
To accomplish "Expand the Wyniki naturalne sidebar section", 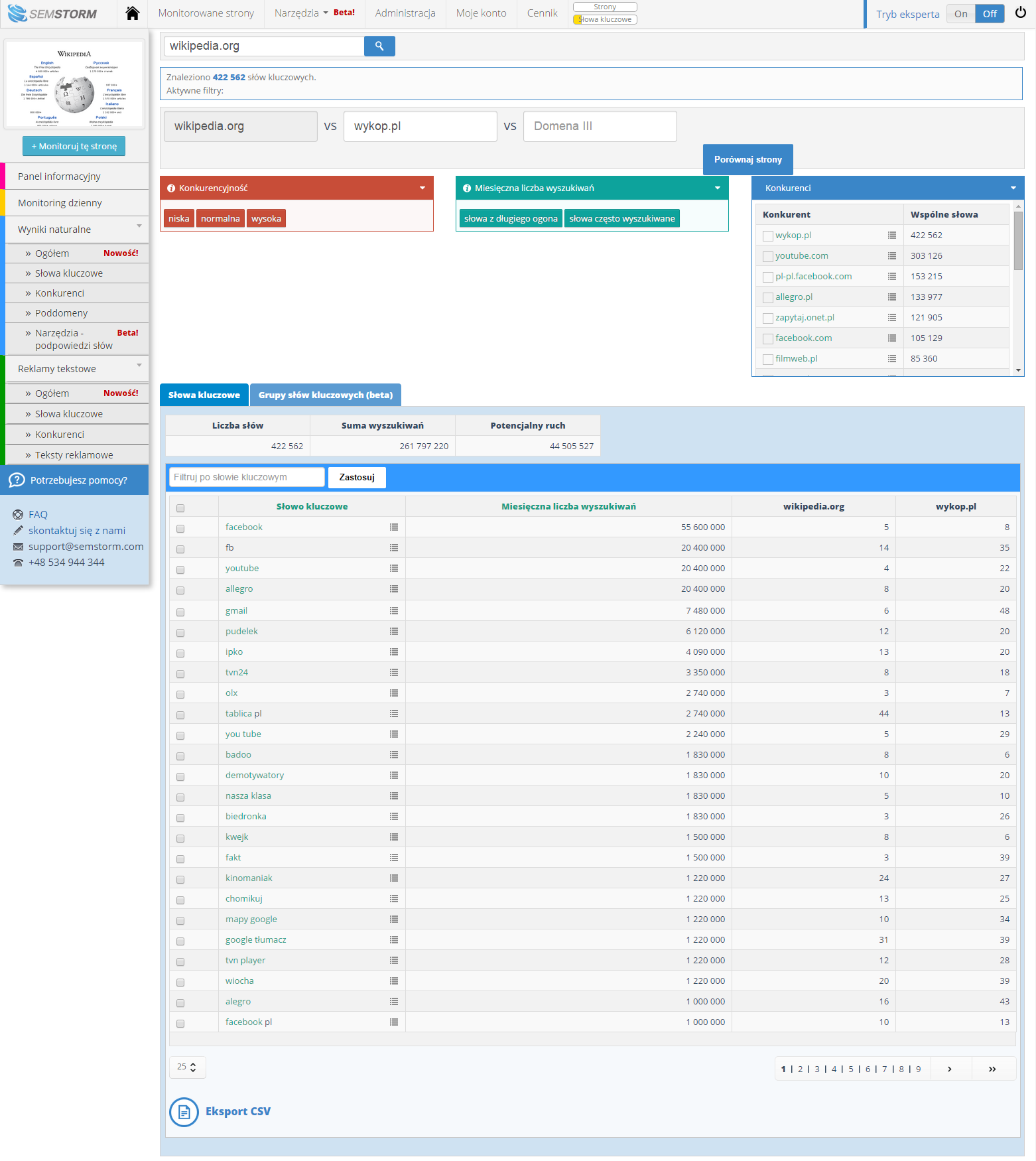I will tap(77, 230).
